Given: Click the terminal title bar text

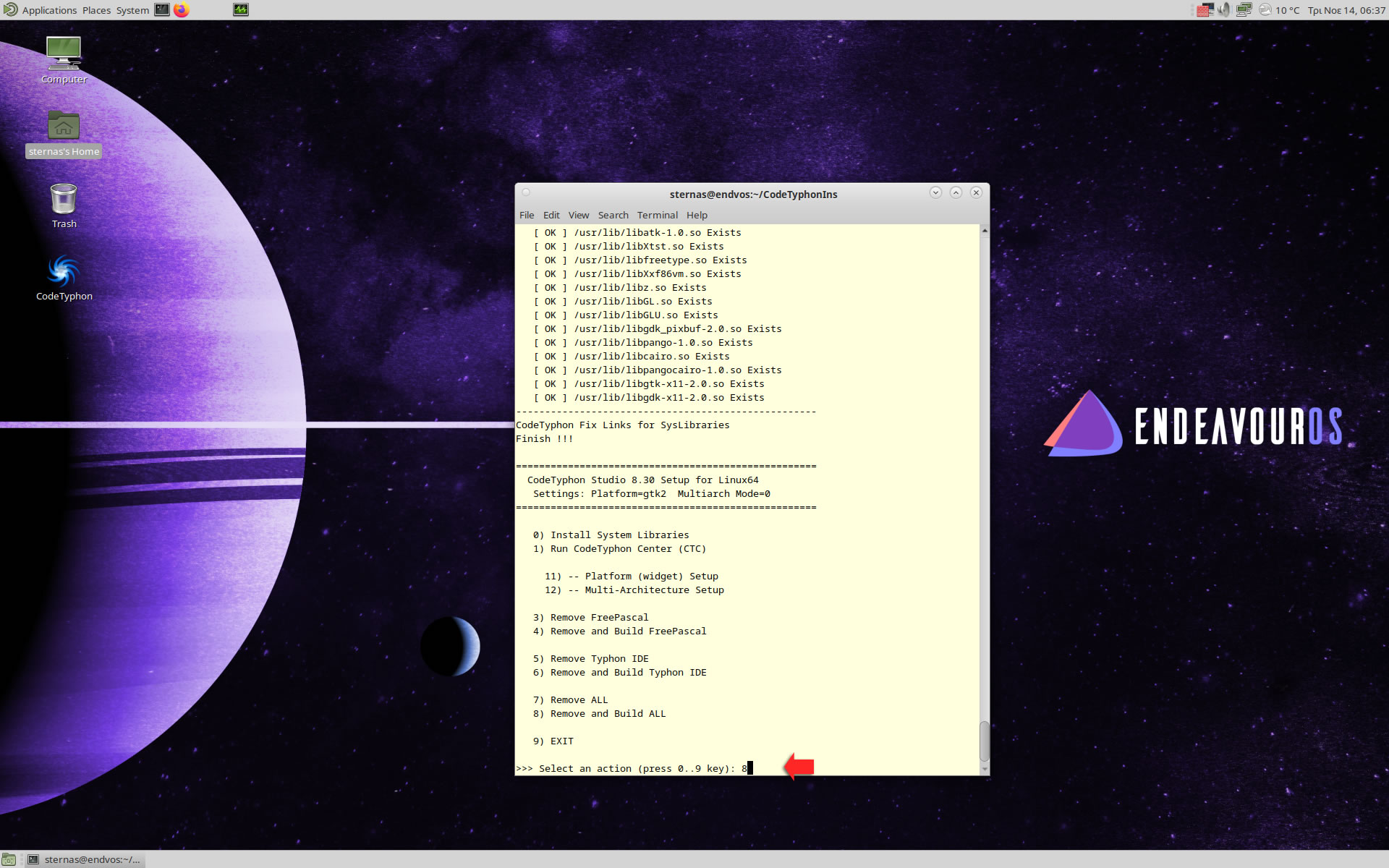Looking at the screenshot, I should pyautogui.click(x=753, y=194).
